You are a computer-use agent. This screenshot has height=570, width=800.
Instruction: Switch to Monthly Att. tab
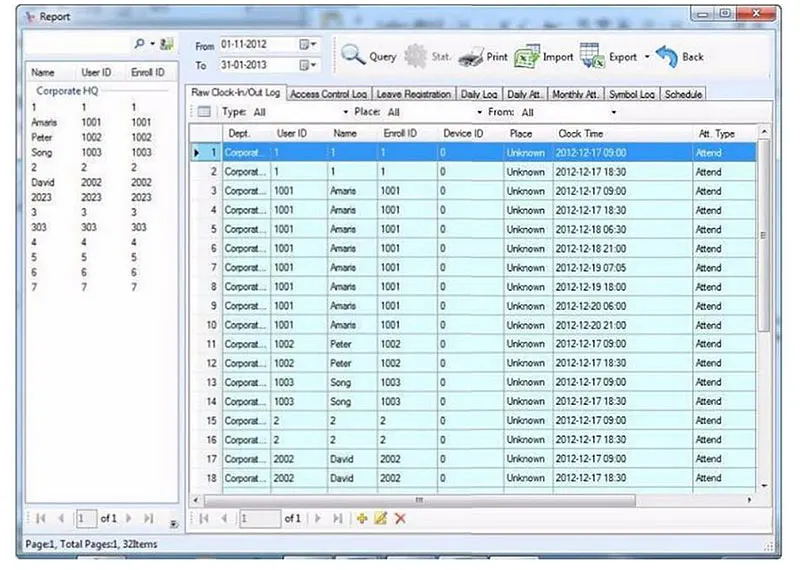[x=576, y=94]
